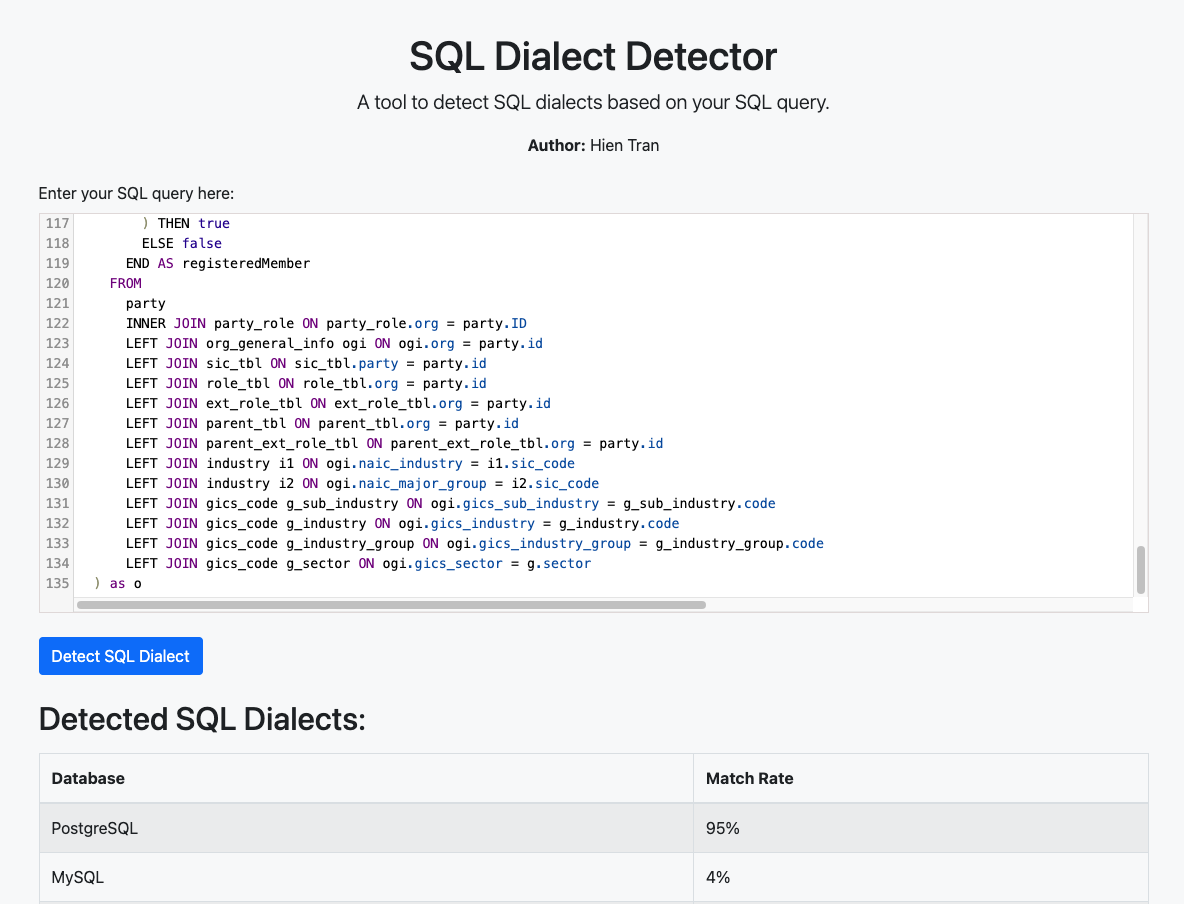Click the INNER JOIN keyword on line 122
1184x904 pixels.
pos(166,323)
